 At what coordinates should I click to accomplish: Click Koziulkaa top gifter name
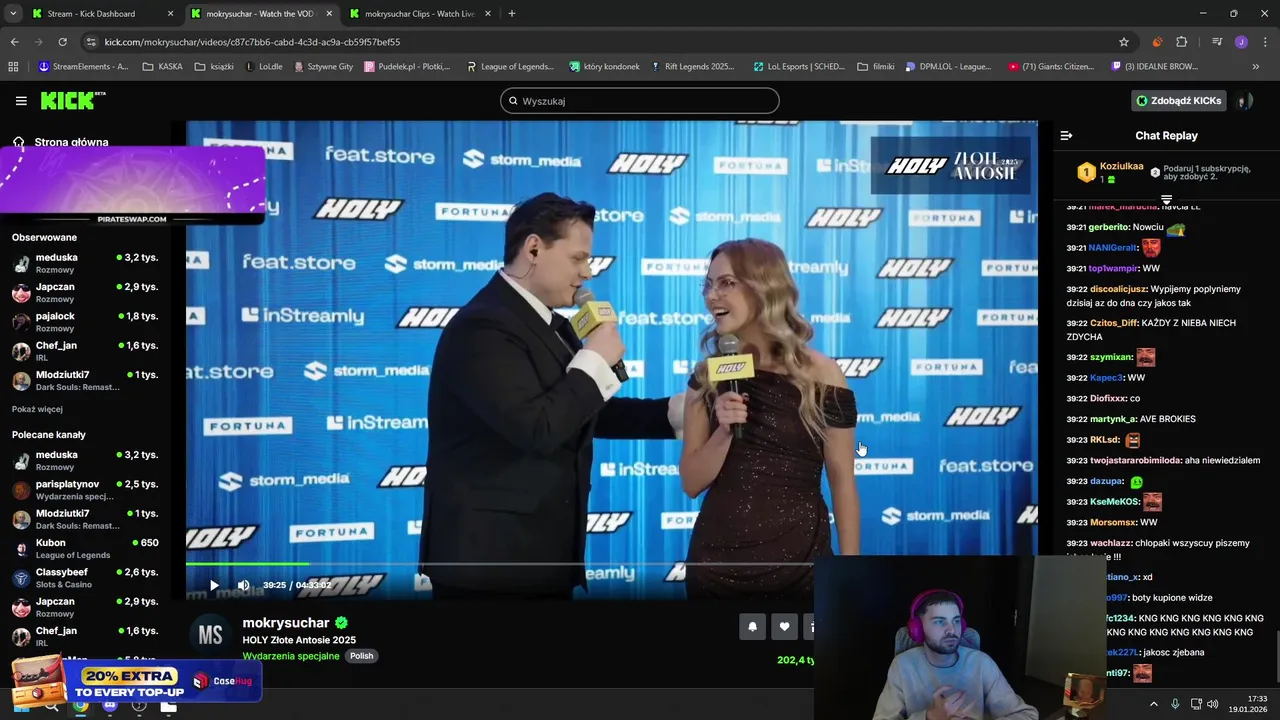click(x=1121, y=167)
